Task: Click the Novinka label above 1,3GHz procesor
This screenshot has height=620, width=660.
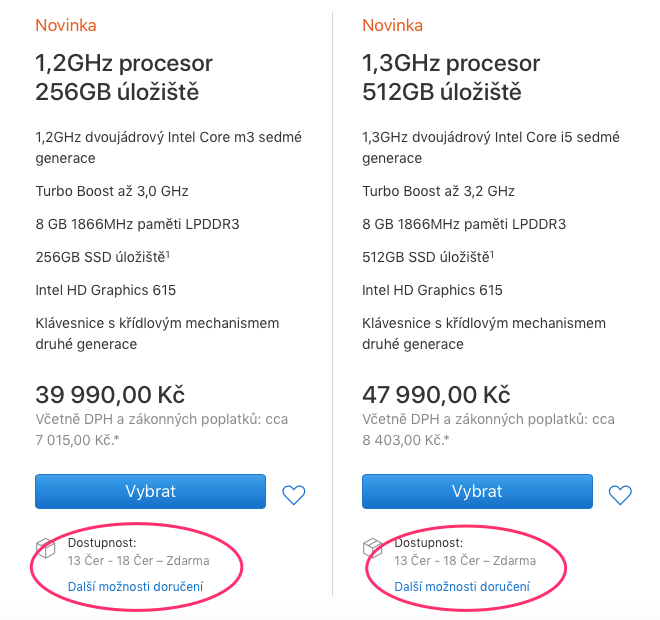Action: click(x=392, y=25)
